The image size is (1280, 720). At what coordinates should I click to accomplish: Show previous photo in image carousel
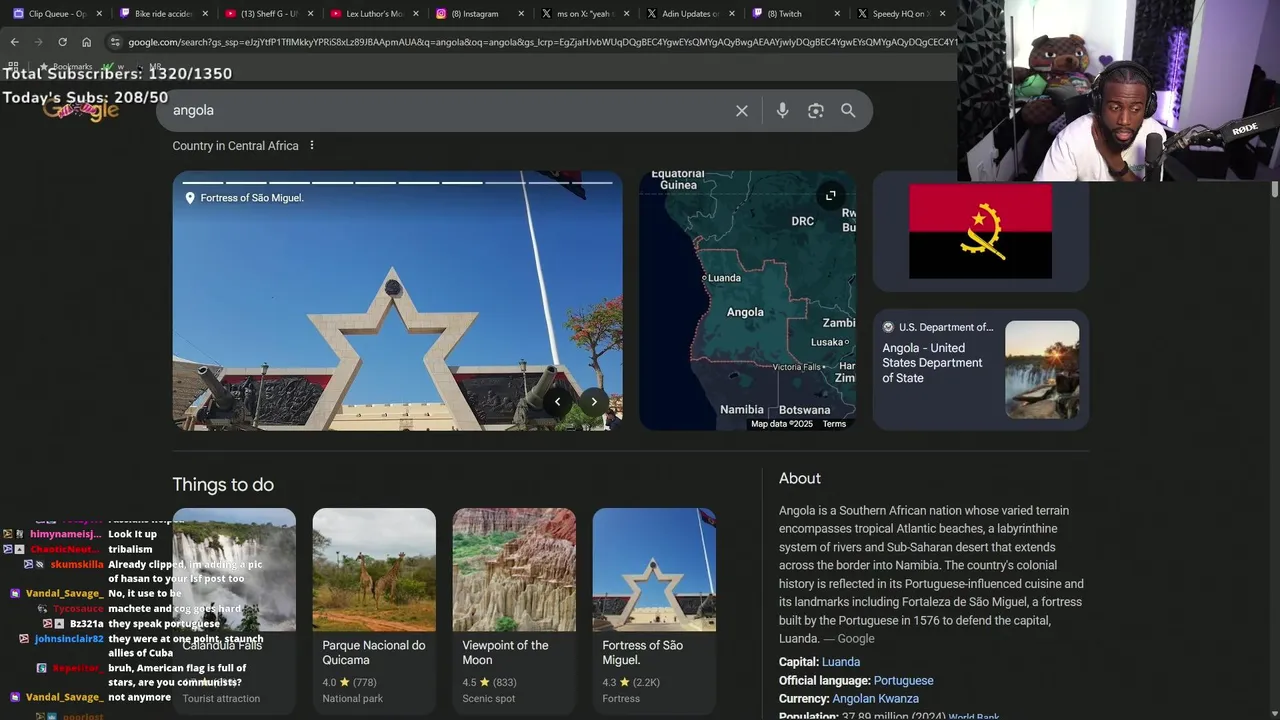pyautogui.click(x=557, y=402)
